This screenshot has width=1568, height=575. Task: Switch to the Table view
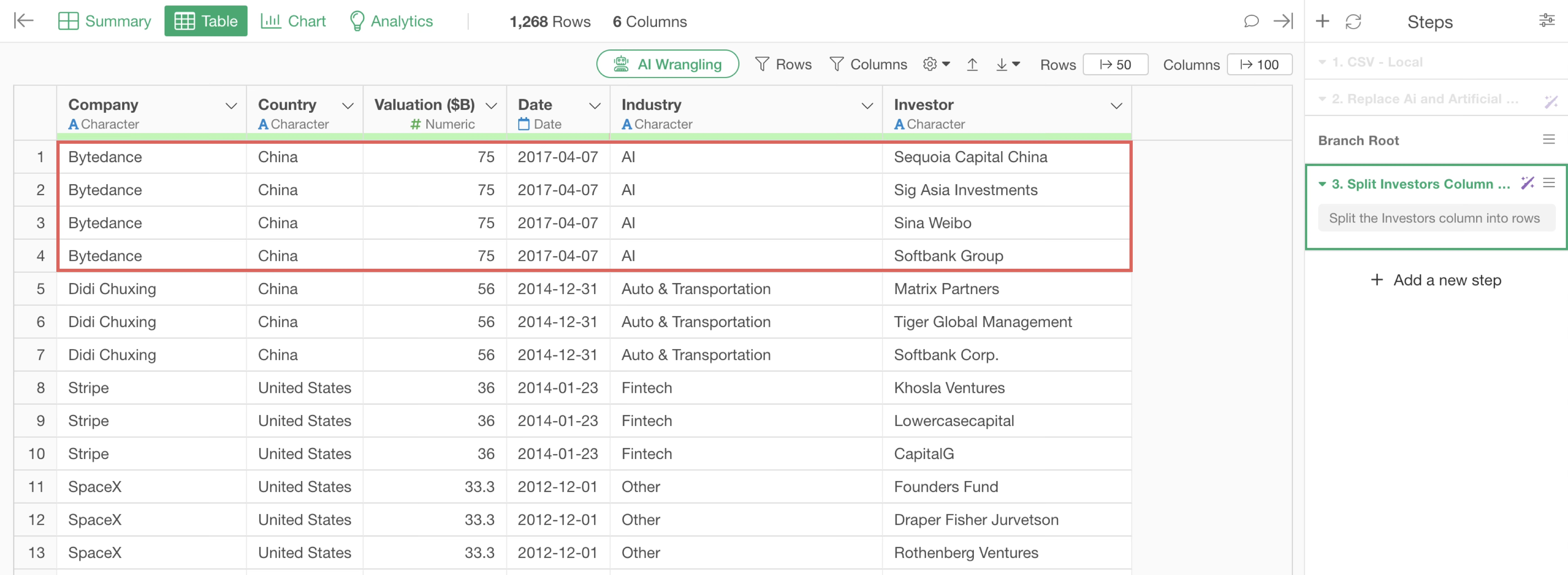206,21
